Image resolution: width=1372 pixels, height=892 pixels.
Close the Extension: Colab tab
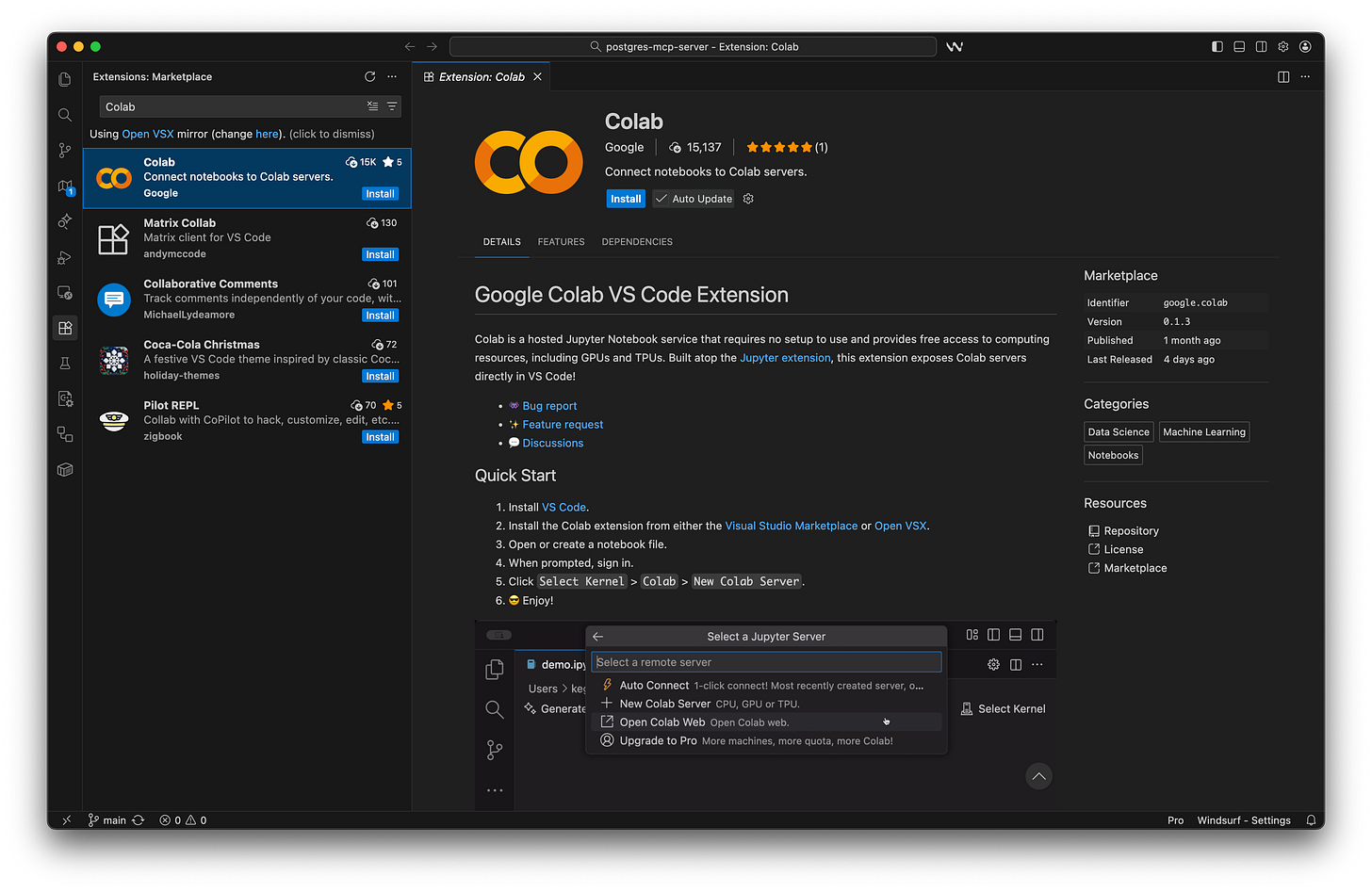537,77
